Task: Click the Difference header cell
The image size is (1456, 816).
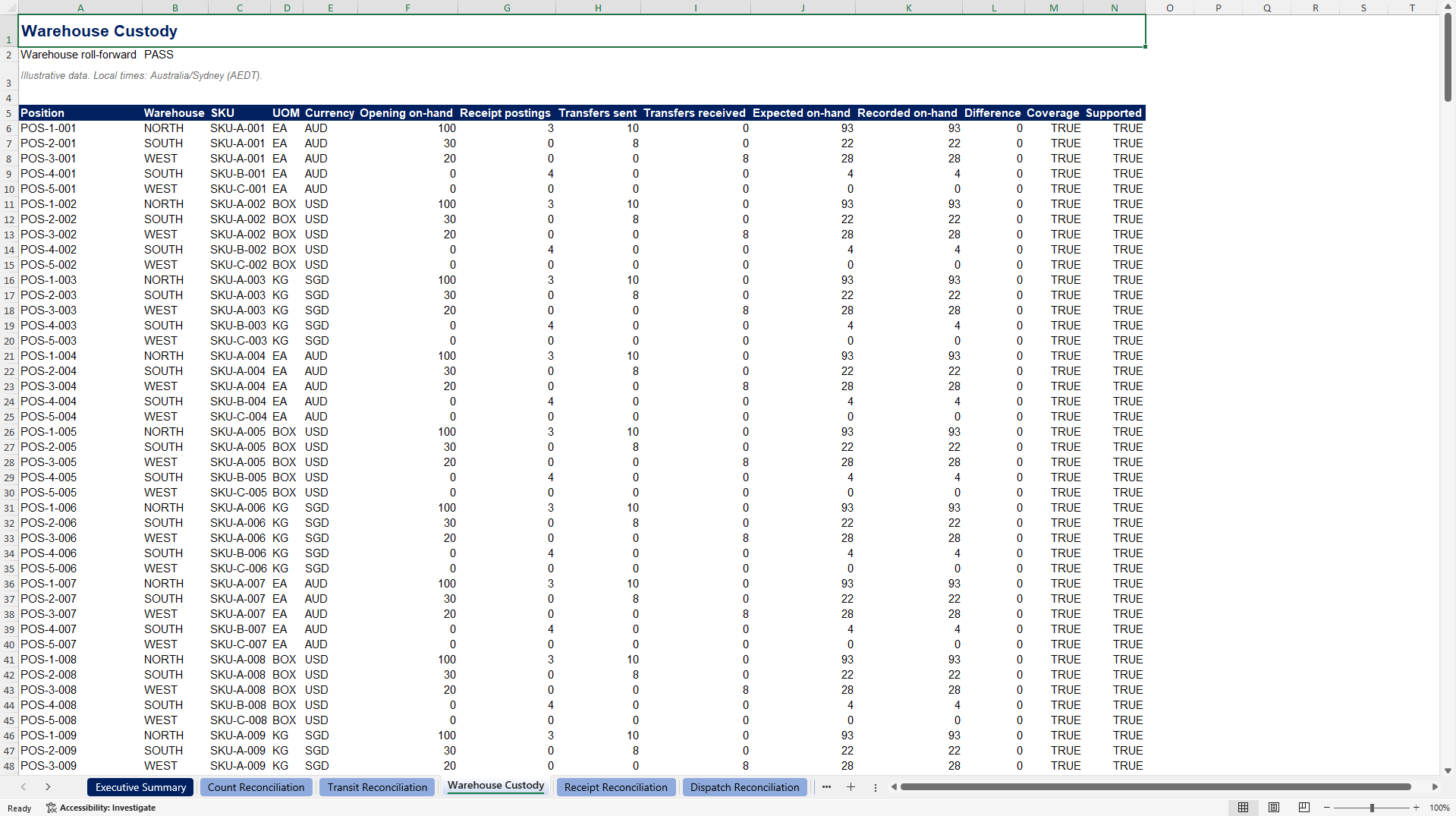Action: coord(993,113)
